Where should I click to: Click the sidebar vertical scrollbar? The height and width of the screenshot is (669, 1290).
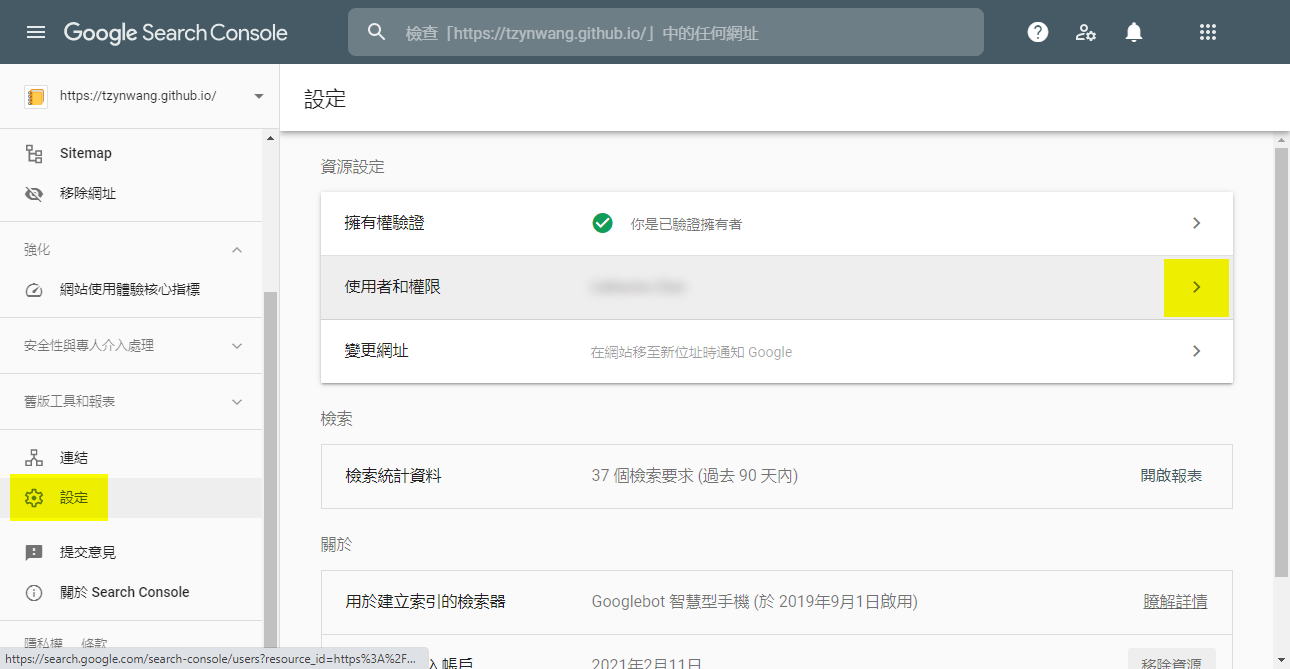click(270, 470)
